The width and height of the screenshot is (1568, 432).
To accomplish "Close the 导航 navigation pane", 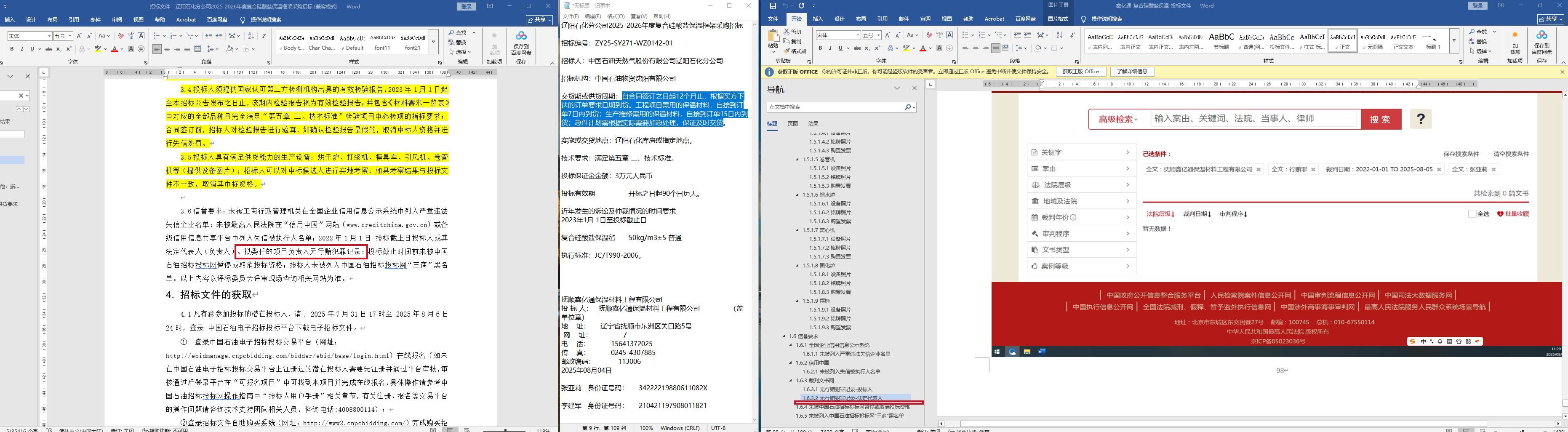I will pyautogui.click(x=914, y=89).
